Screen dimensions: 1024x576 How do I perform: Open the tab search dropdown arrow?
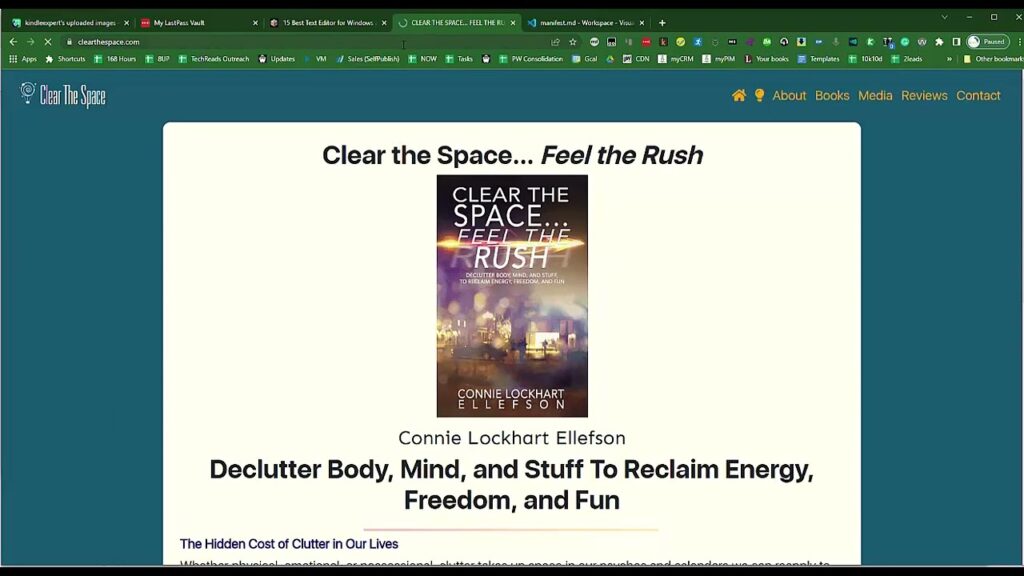[944, 17]
